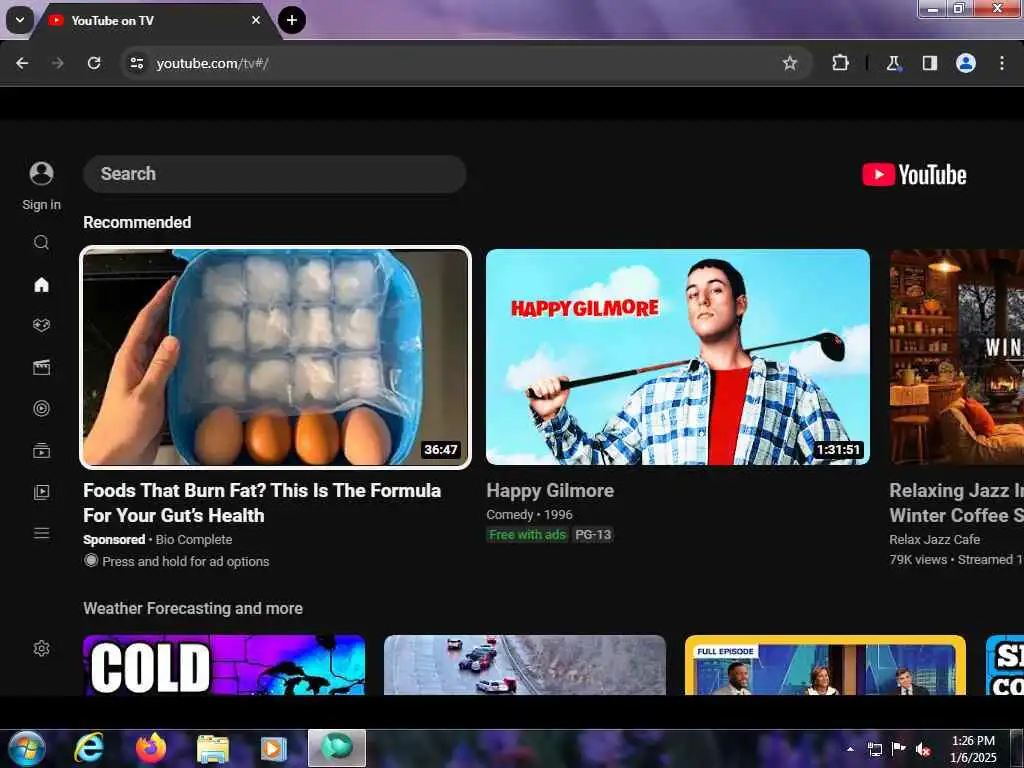The height and width of the screenshot is (768, 1024).
Task: Click the YouTube logo
Action: [x=914, y=174]
